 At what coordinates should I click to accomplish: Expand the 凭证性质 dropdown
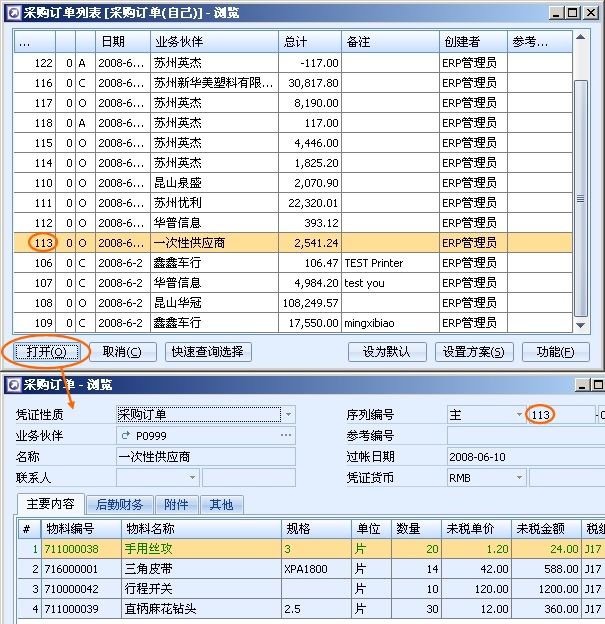288,414
